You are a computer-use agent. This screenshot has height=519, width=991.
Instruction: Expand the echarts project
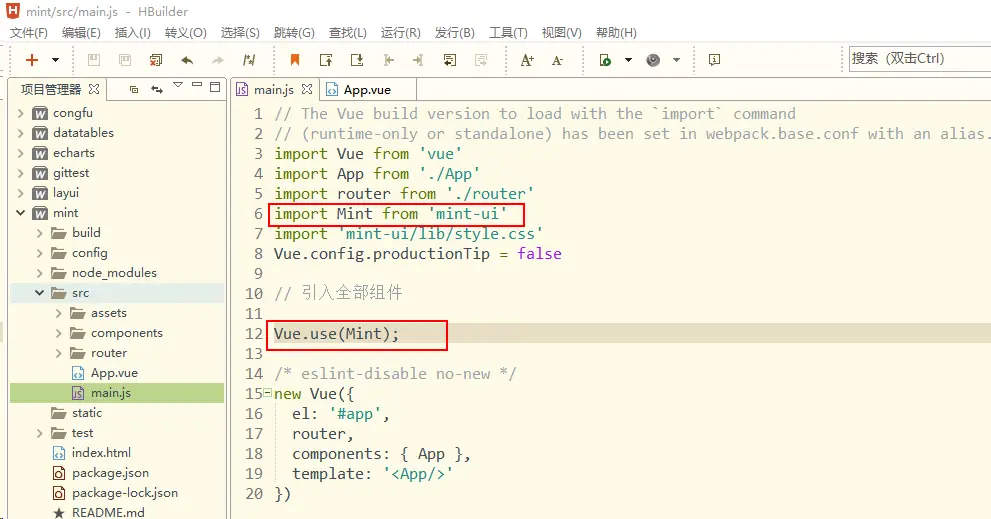click(20, 153)
